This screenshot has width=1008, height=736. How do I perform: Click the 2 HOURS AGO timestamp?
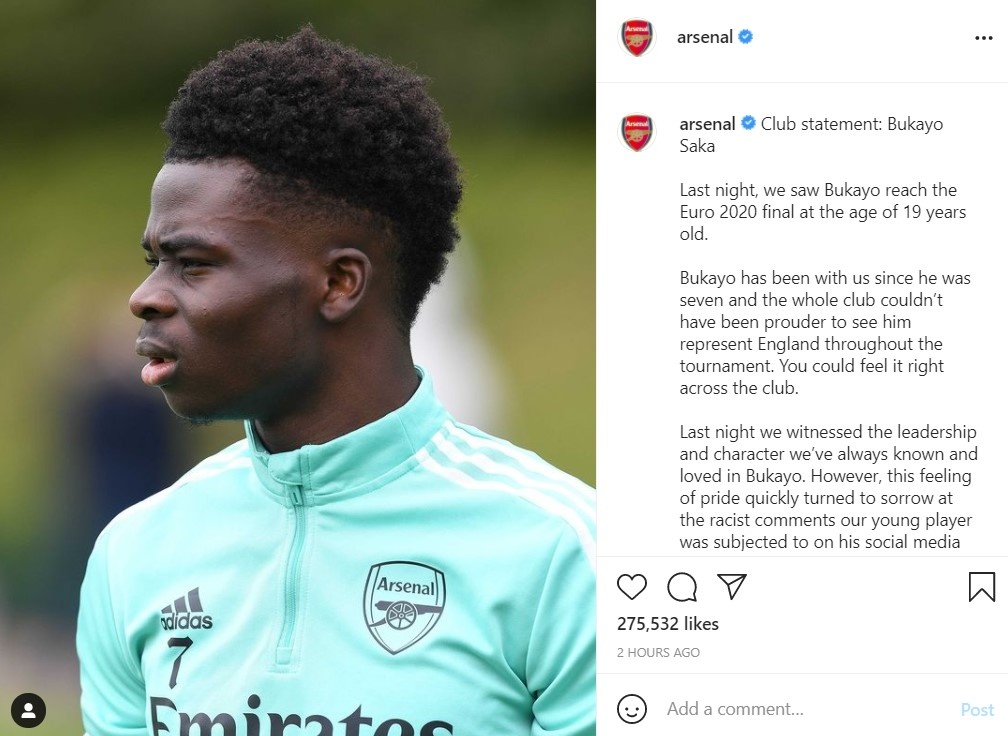point(658,652)
